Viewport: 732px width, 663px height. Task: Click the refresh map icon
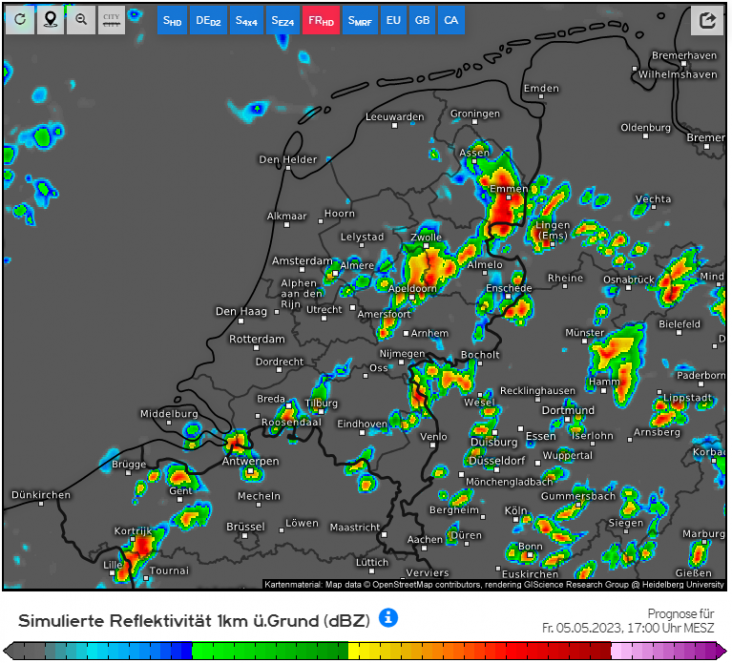pyautogui.click(x=19, y=20)
